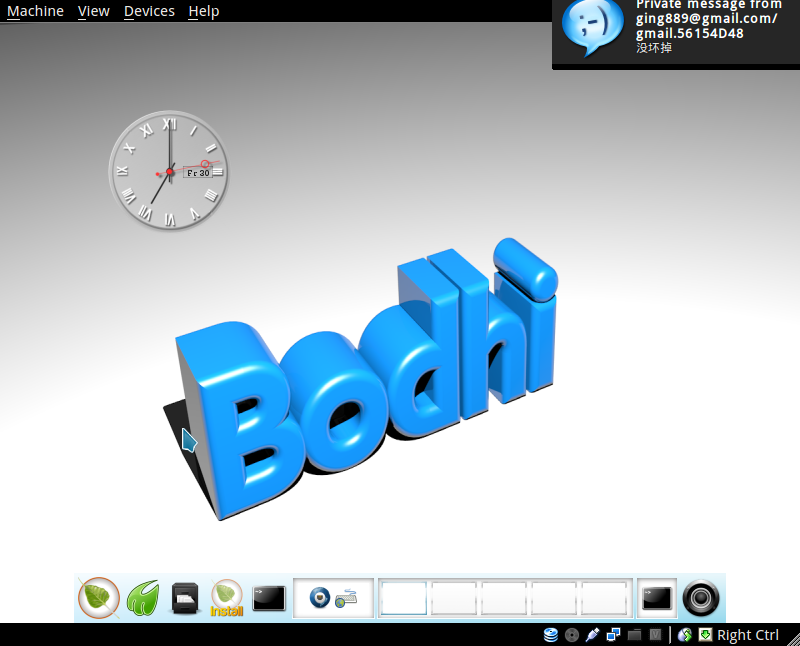
Task: Click the Right Ctrl host key label
Action: point(748,635)
